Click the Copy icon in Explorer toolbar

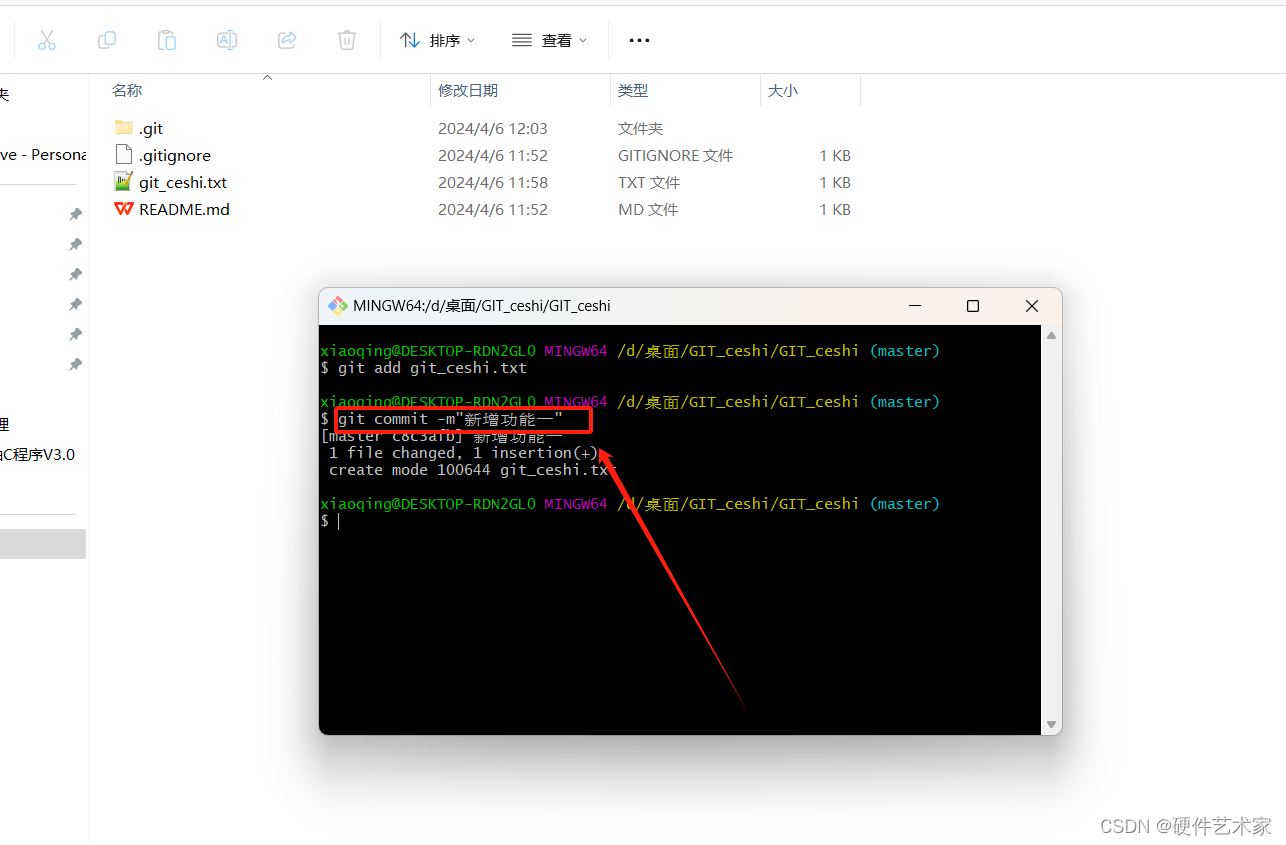tap(107, 40)
